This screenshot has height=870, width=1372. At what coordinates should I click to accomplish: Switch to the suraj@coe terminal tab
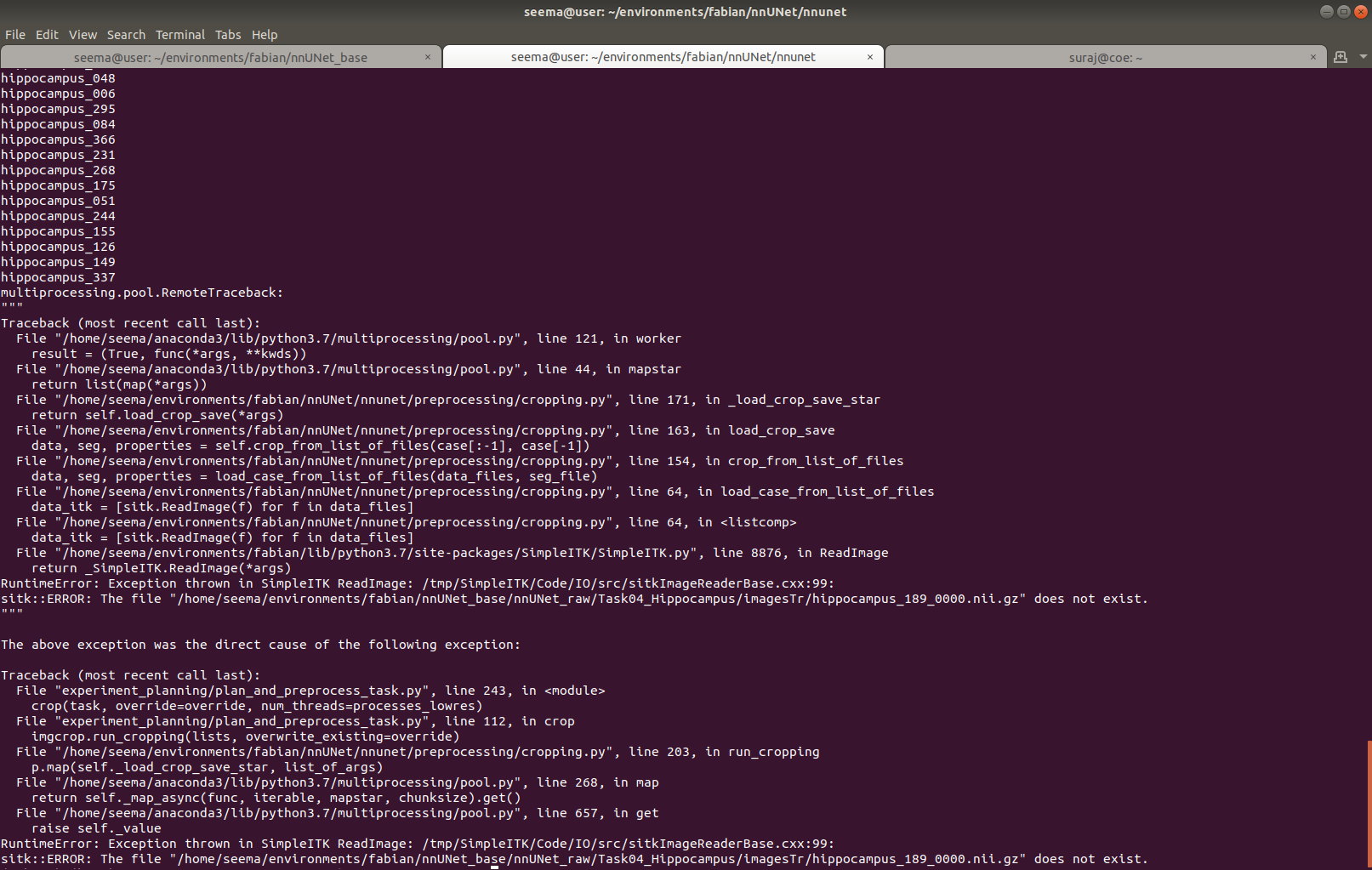tap(1105, 57)
